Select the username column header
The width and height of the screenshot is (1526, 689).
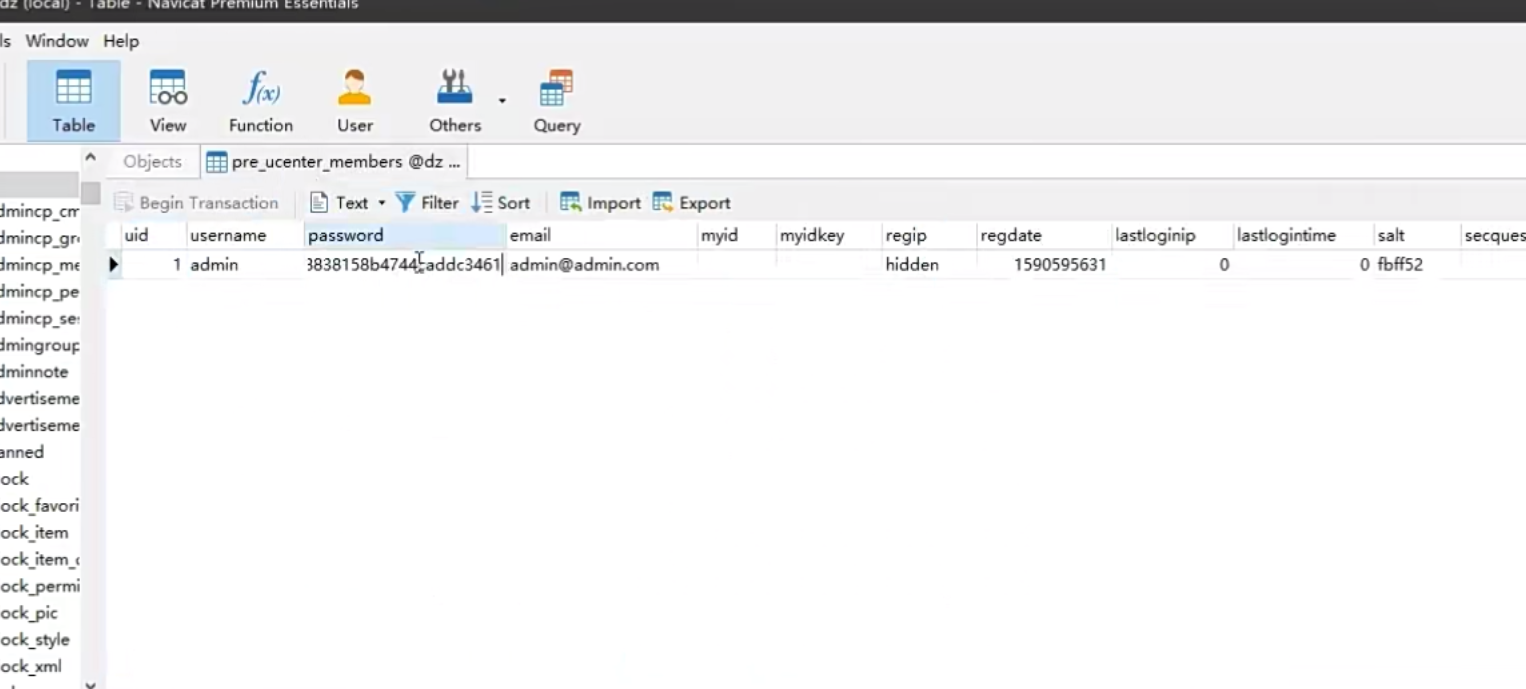point(244,236)
